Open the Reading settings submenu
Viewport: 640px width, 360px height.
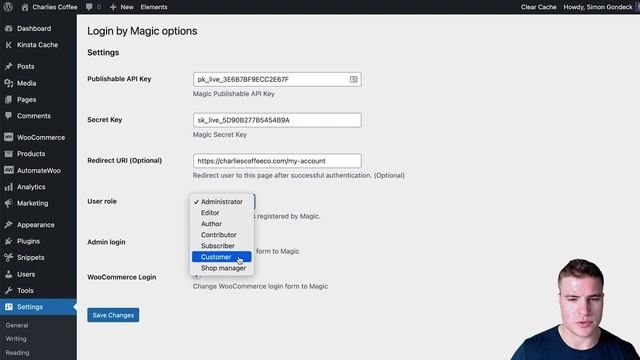pyautogui.click(x=17, y=352)
